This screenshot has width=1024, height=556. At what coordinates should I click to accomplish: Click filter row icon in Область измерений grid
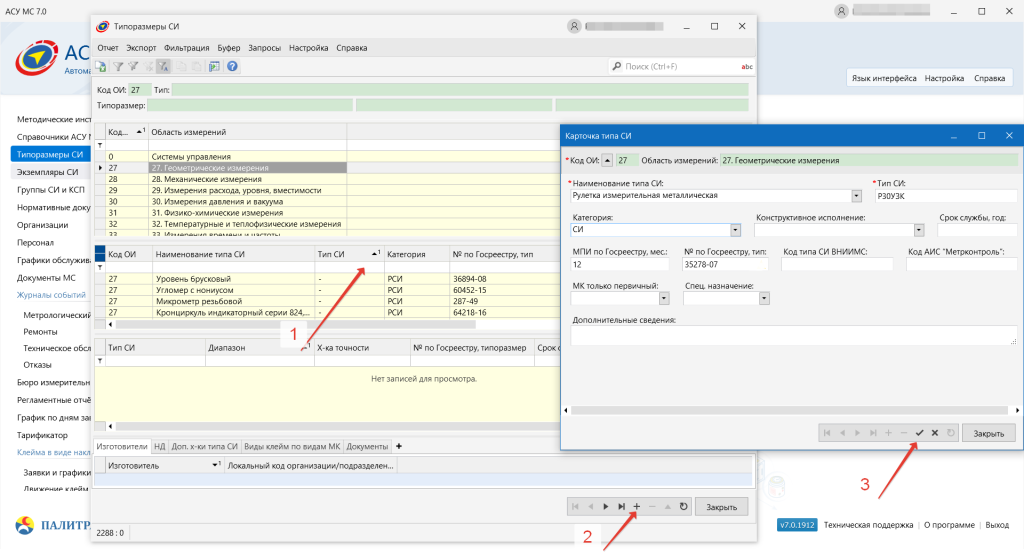click(x=100, y=145)
